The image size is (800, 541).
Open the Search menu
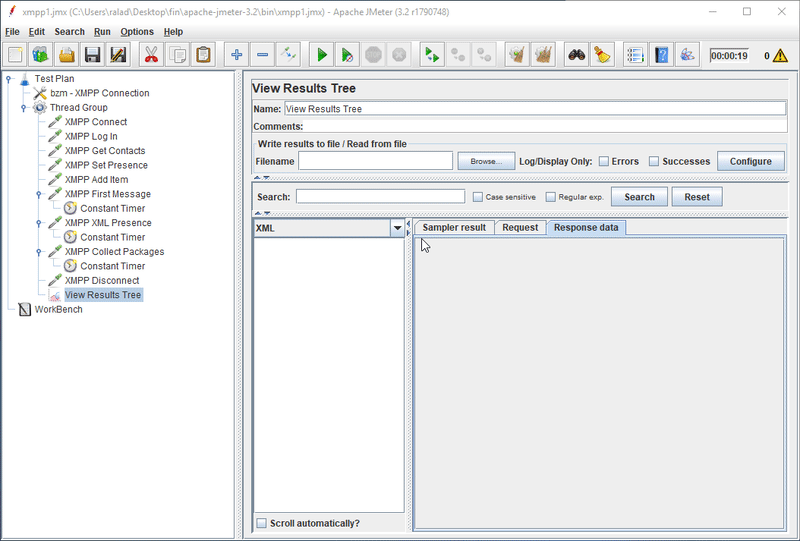point(69,32)
